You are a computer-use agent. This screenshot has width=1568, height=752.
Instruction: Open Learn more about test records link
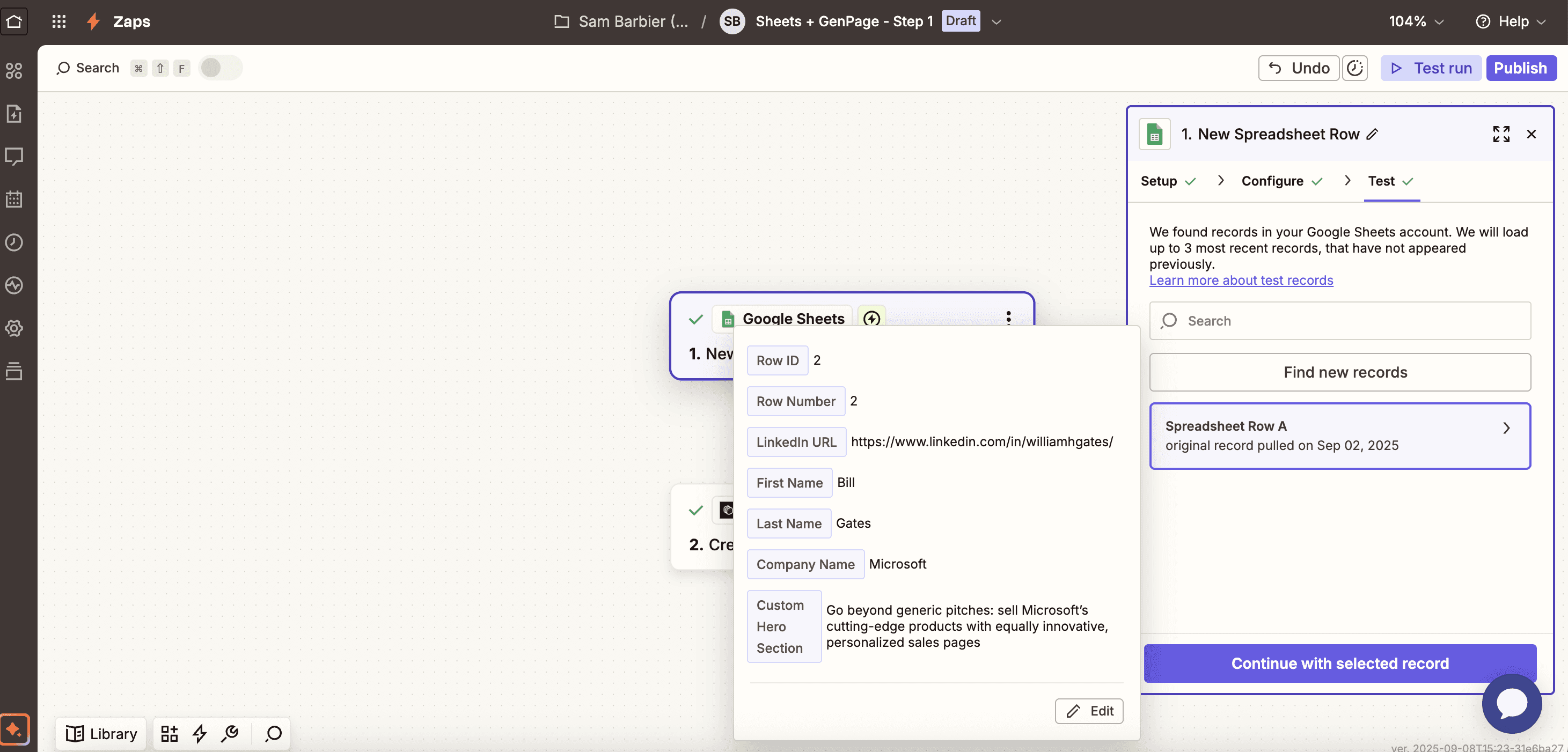1241,280
